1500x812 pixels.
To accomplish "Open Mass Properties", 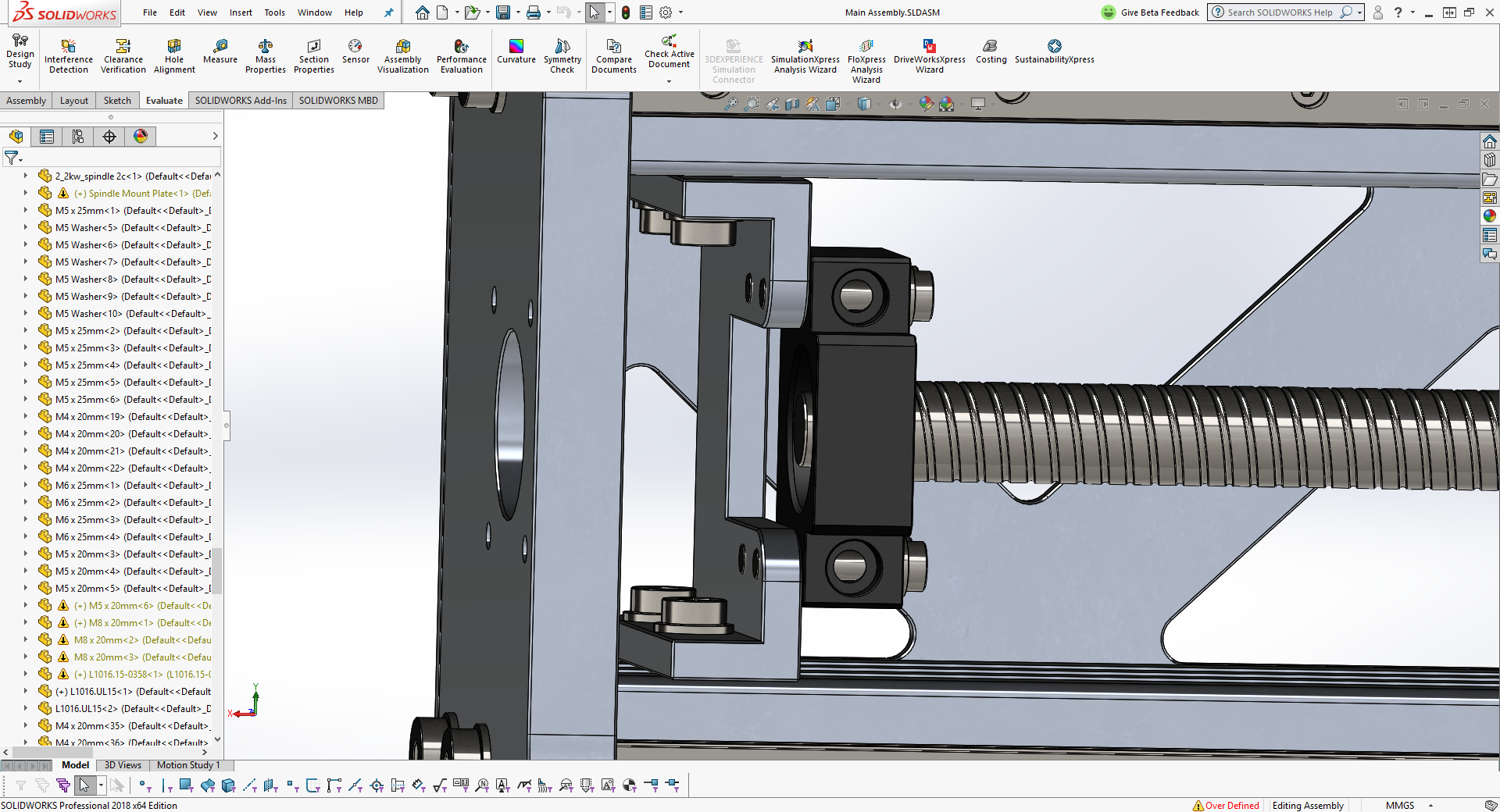I will pos(265,56).
